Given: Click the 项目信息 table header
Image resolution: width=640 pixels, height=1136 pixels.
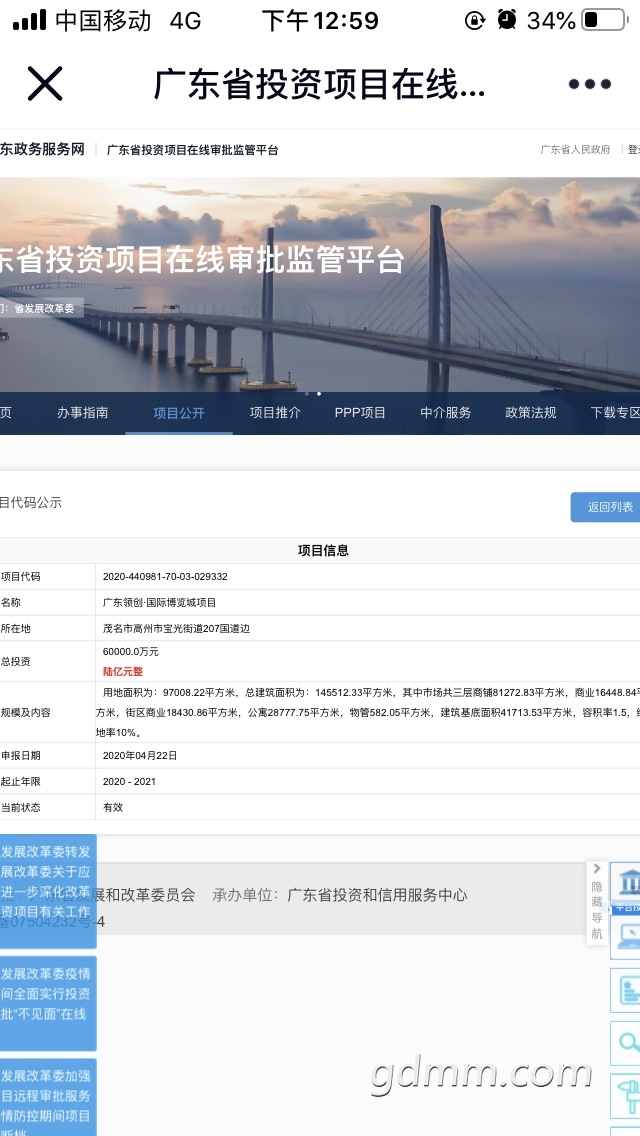Looking at the screenshot, I should [x=323, y=551].
